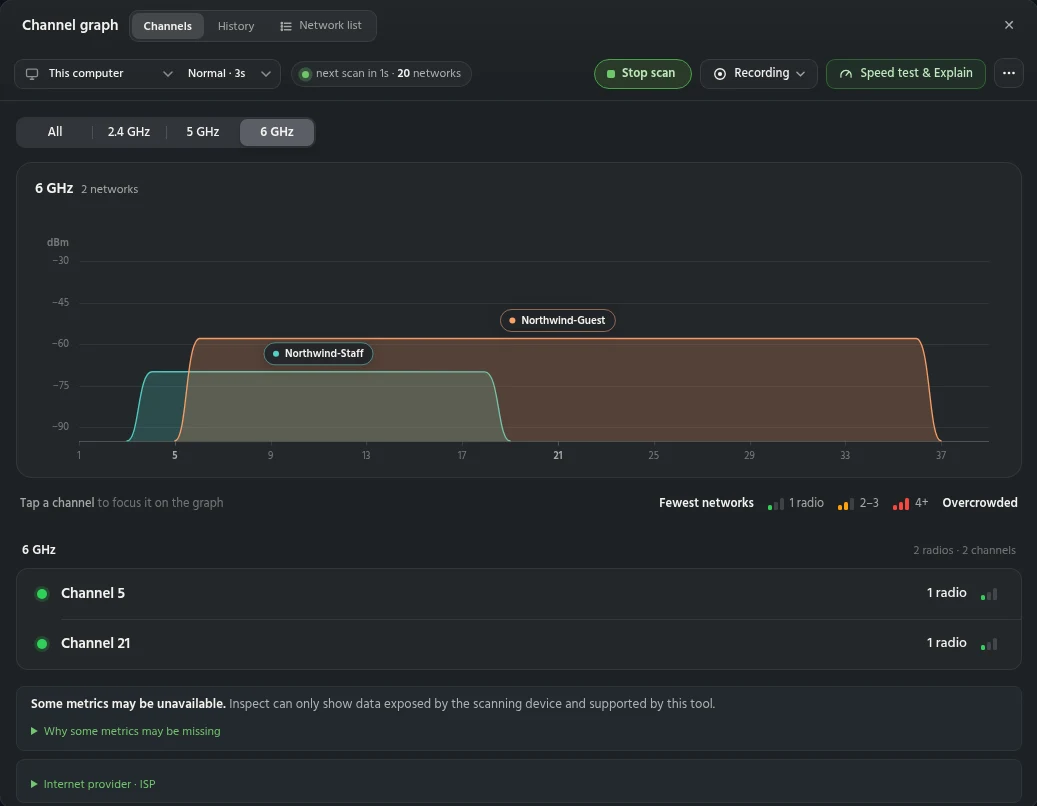The width and height of the screenshot is (1037, 806).
Task: Click the list icon on Network list tab
Action: 286,26
